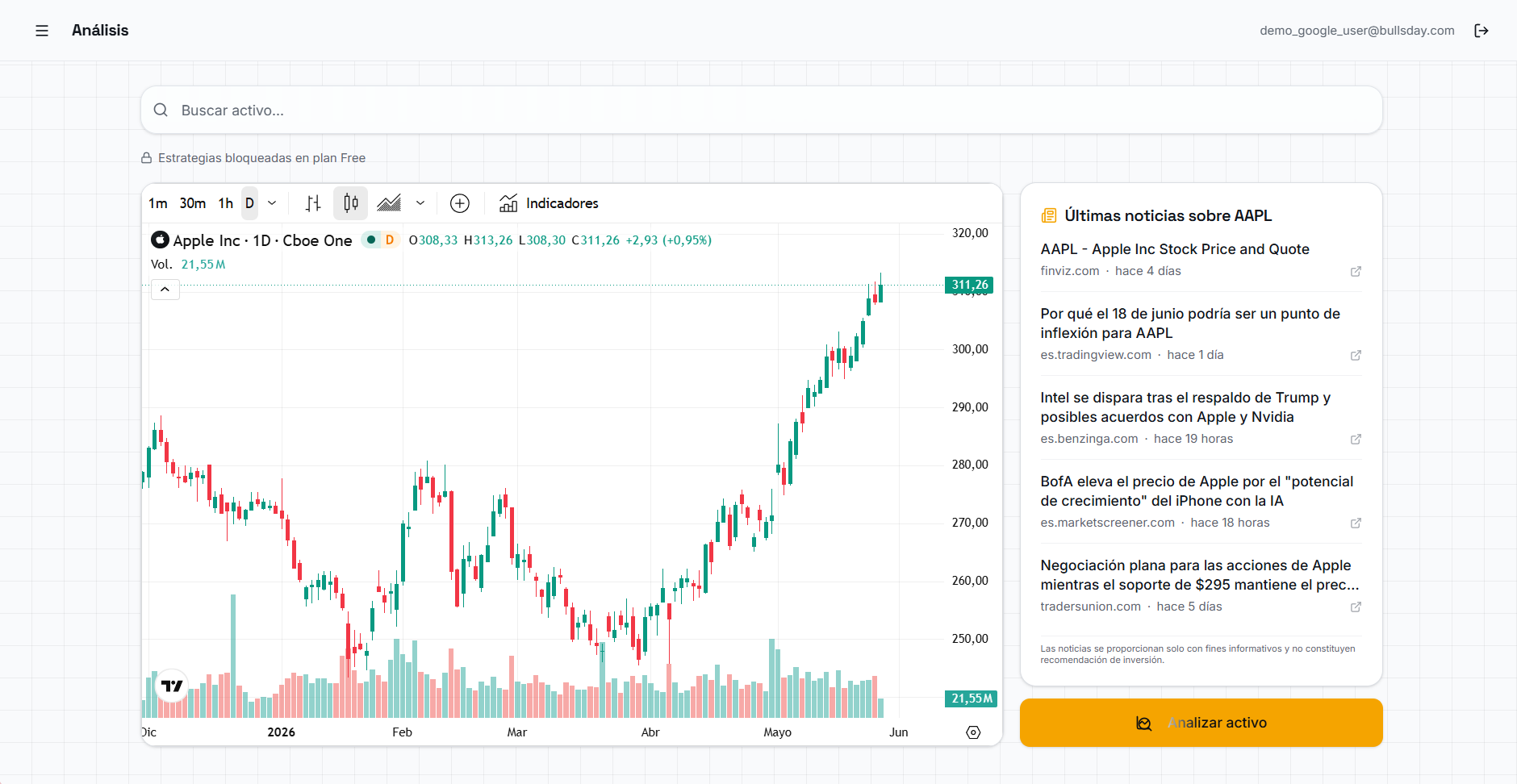Click the demo_google_user@bullsday.com account email
Viewport: 1517px width, 784px height.
point(1356,31)
